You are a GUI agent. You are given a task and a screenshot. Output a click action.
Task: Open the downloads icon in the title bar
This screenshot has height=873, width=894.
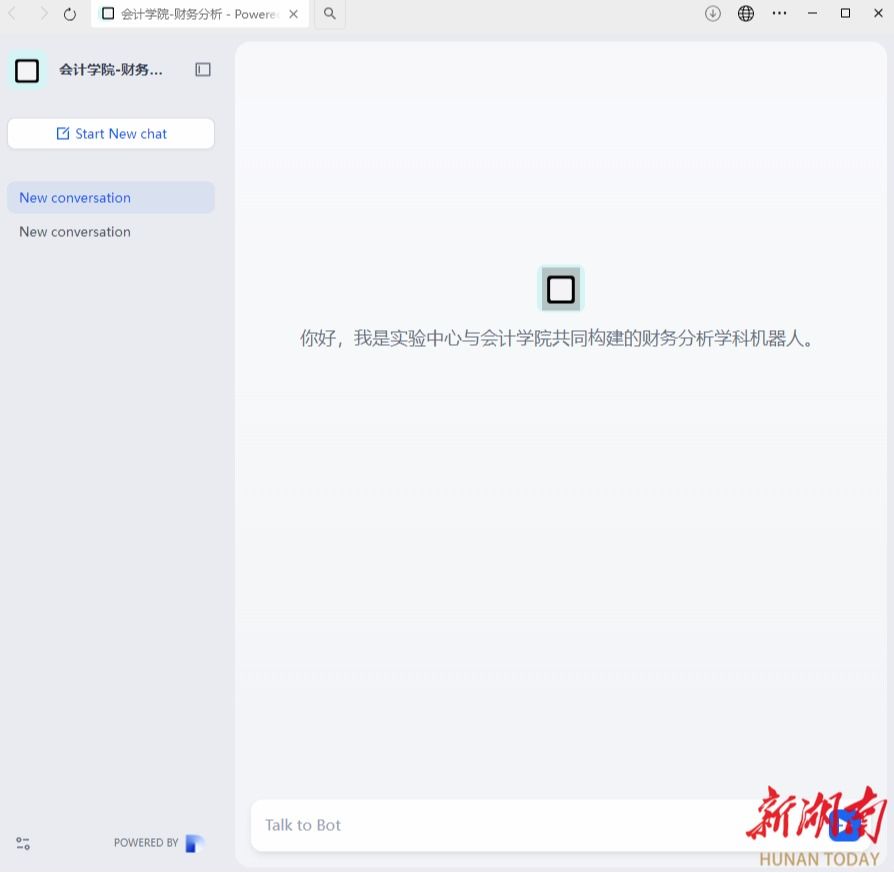[x=713, y=14]
